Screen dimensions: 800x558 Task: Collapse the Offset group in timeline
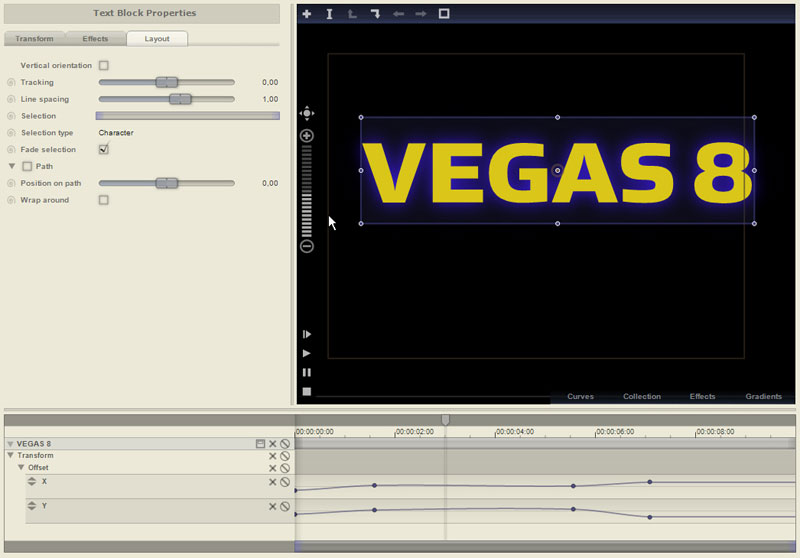(x=21, y=468)
